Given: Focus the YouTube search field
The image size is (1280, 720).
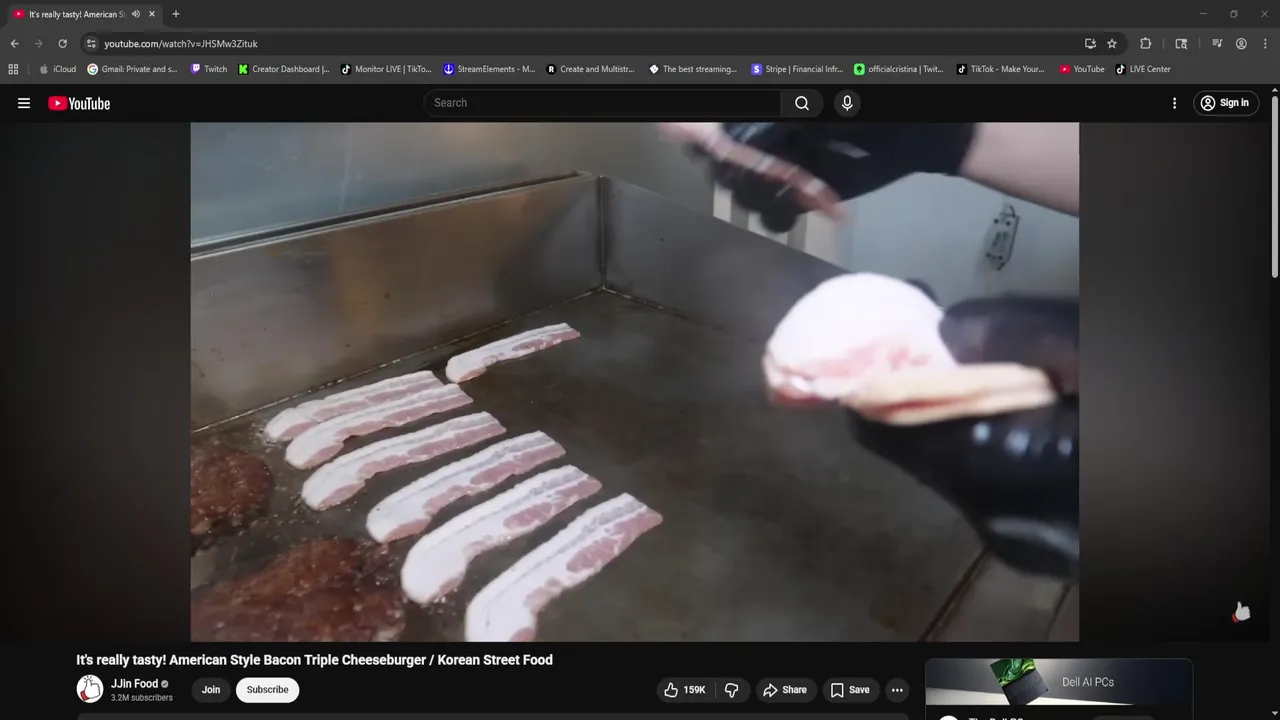Looking at the screenshot, I should pos(603,103).
